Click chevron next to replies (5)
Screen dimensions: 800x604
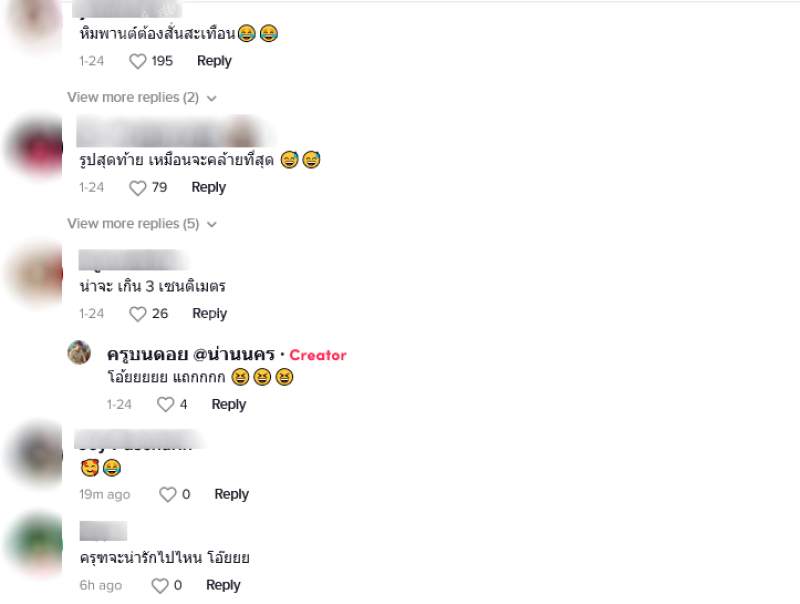pos(212,224)
